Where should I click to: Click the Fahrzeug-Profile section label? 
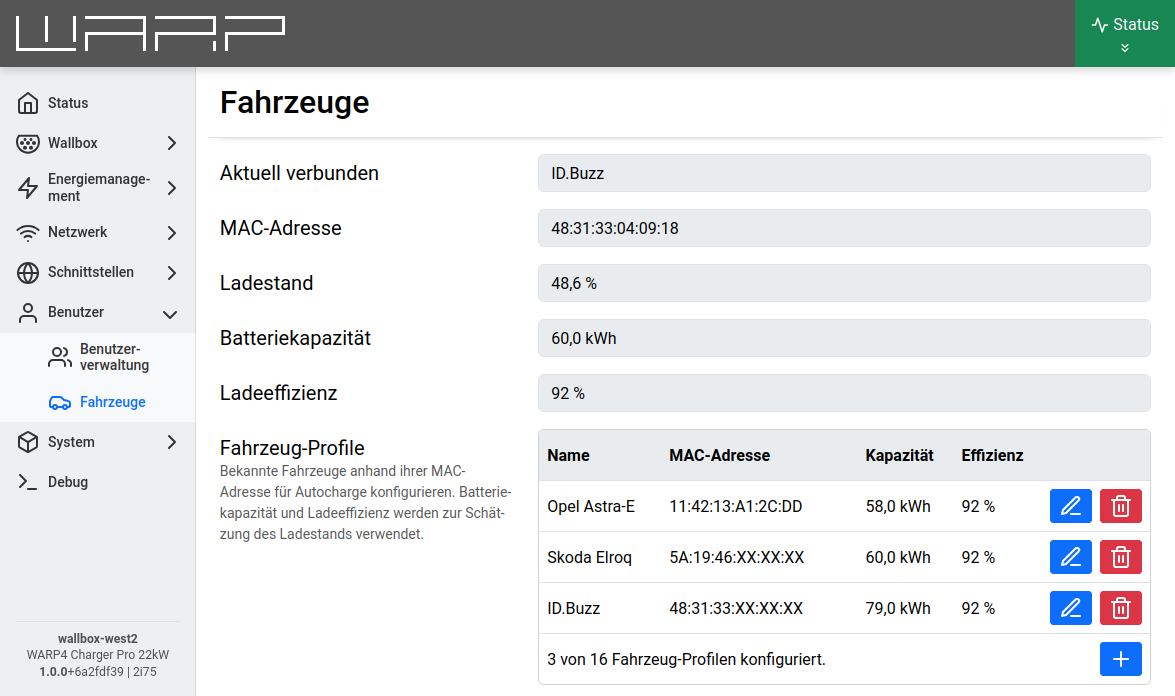[292, 448]
